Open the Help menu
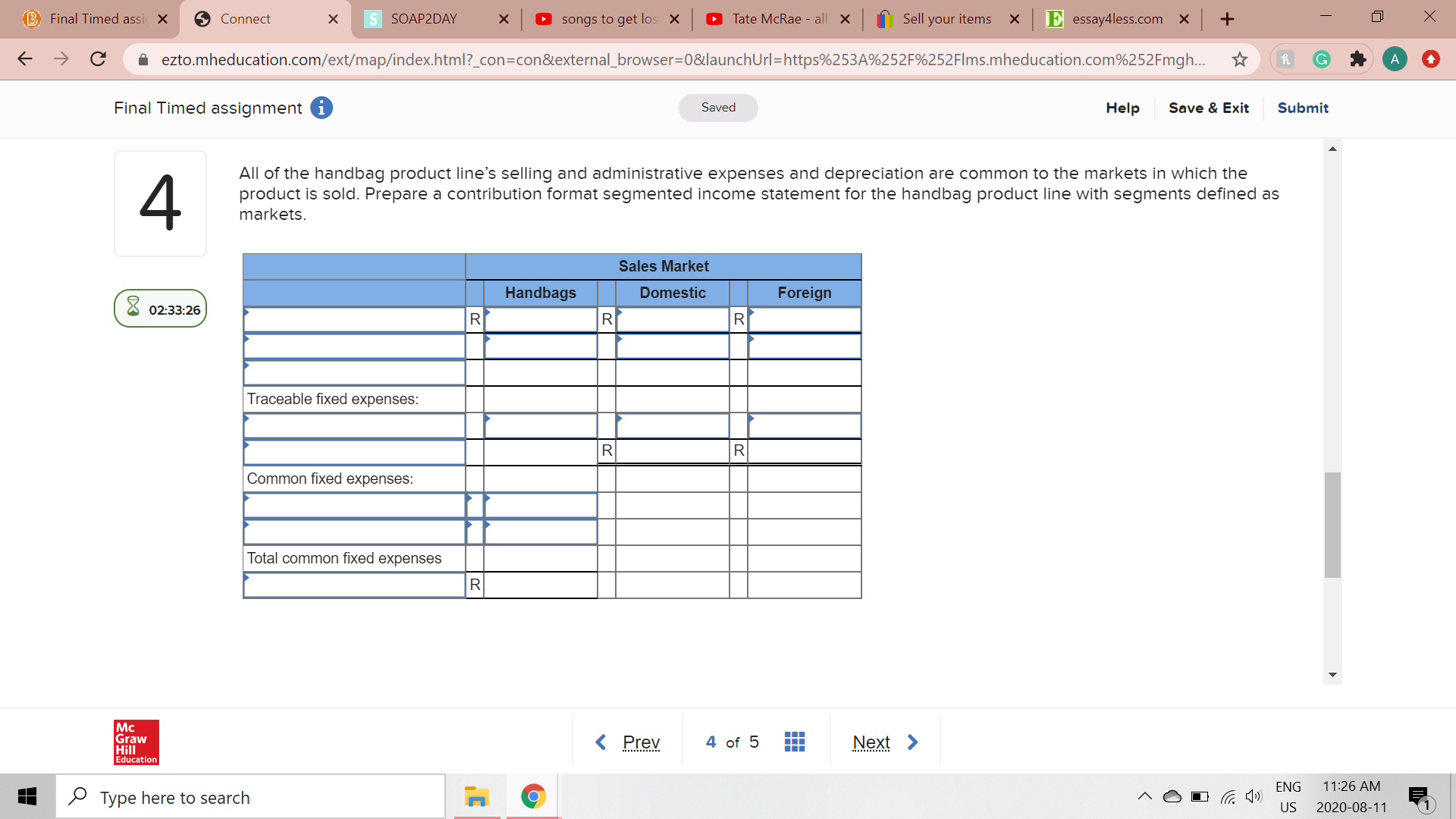Viewport: 1456px width, 819px height. [x=1122, y=108]
